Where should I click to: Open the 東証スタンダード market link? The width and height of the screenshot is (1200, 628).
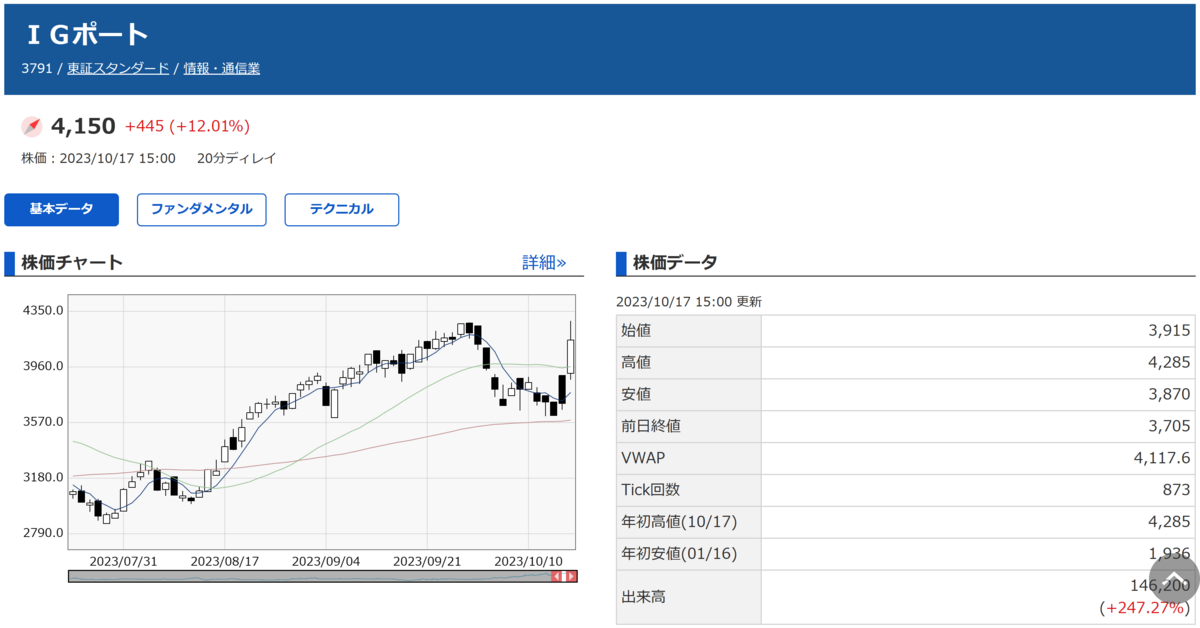coord(118,69)
